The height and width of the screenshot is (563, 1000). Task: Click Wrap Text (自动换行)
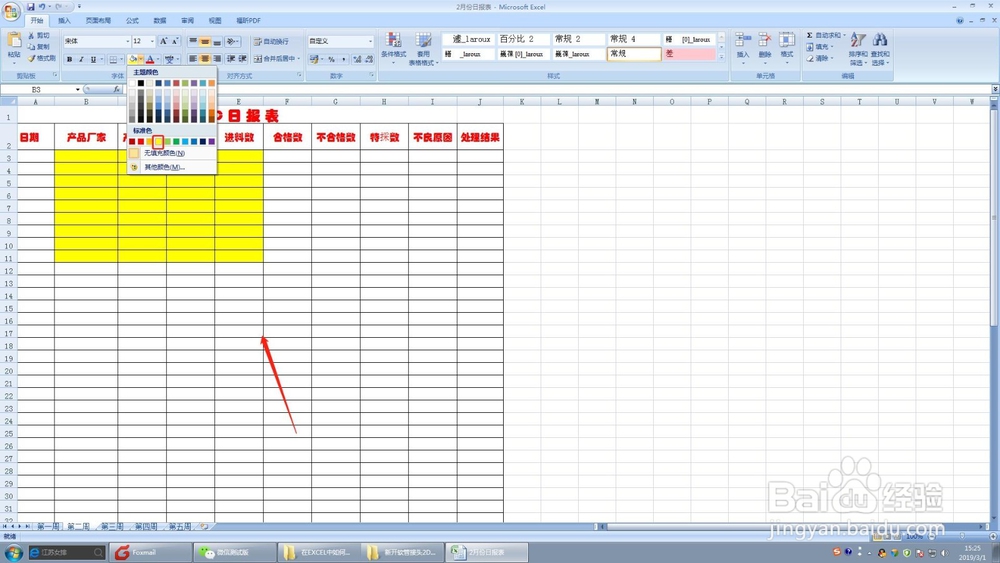point(271,41)
